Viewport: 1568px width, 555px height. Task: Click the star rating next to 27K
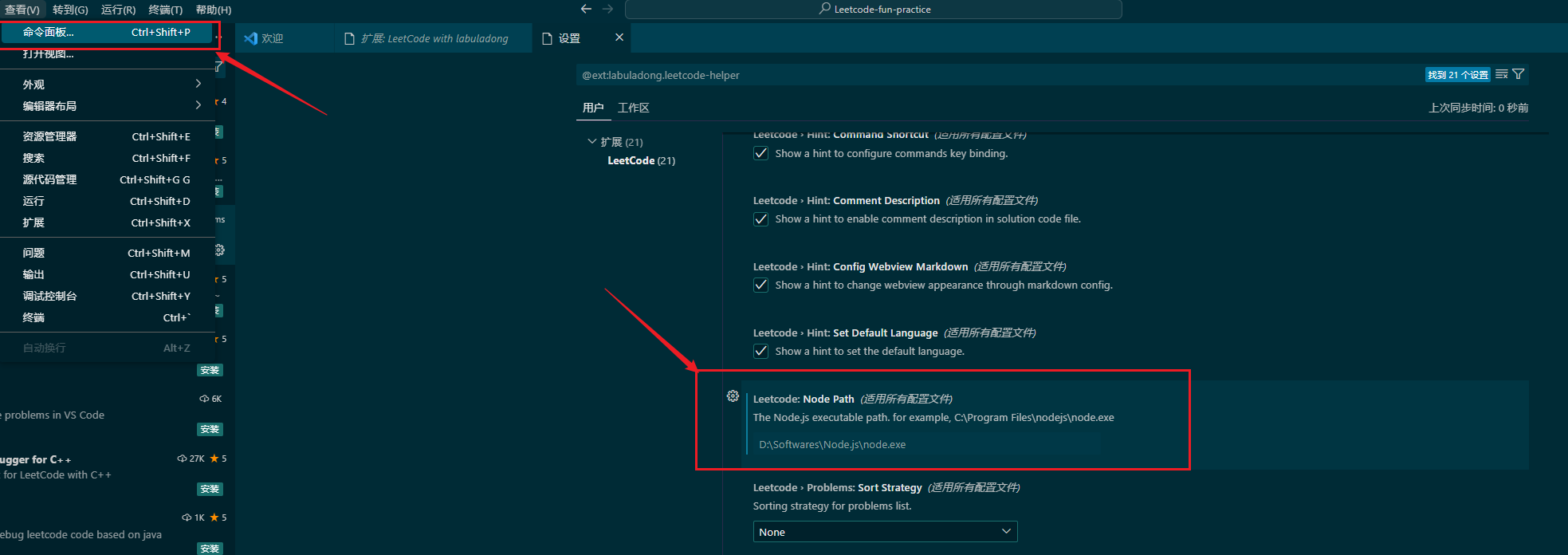218,459
